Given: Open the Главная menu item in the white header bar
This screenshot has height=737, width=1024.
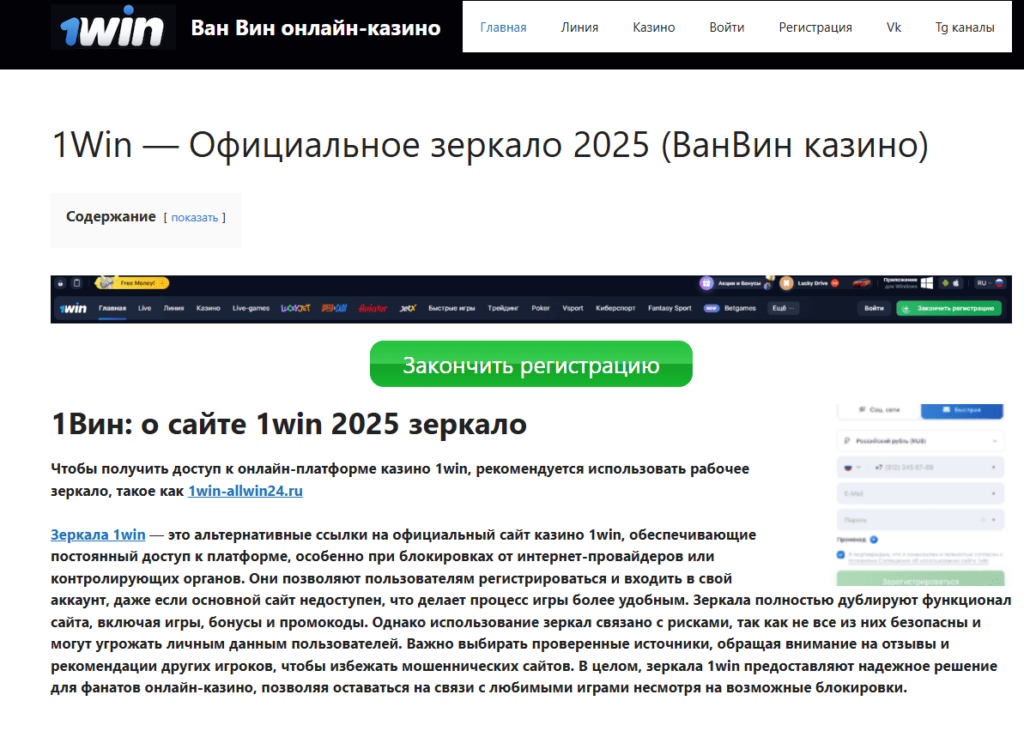Looking at the screenshot, I should (503, 27).
